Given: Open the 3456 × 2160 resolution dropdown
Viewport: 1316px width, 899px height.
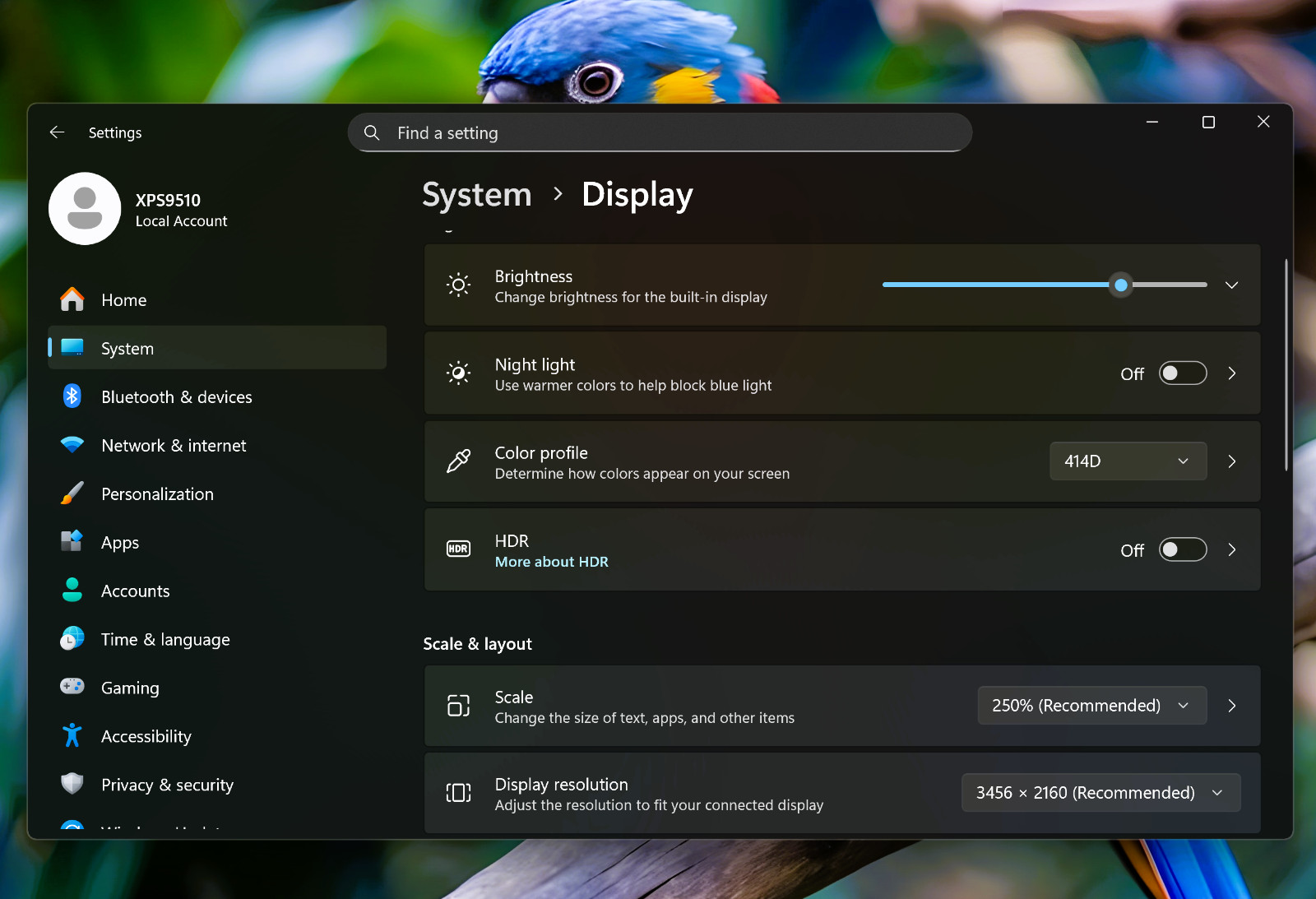Looking at the screenshot, I should coord(1101,793).
